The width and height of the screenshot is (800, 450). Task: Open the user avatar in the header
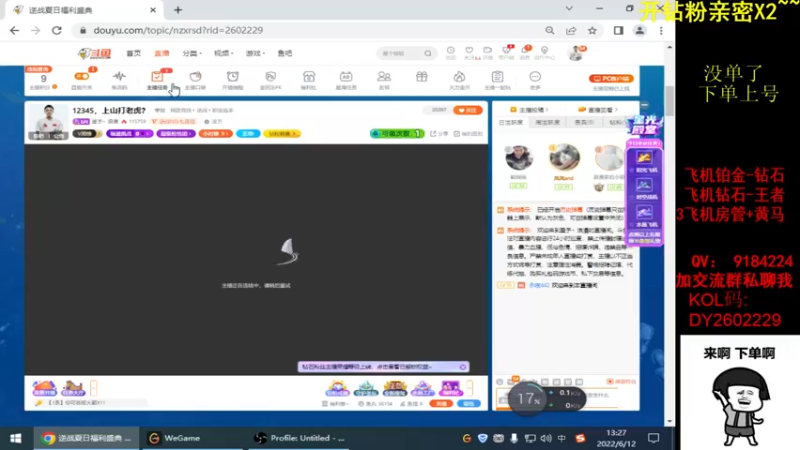click(x=576, y=53)
